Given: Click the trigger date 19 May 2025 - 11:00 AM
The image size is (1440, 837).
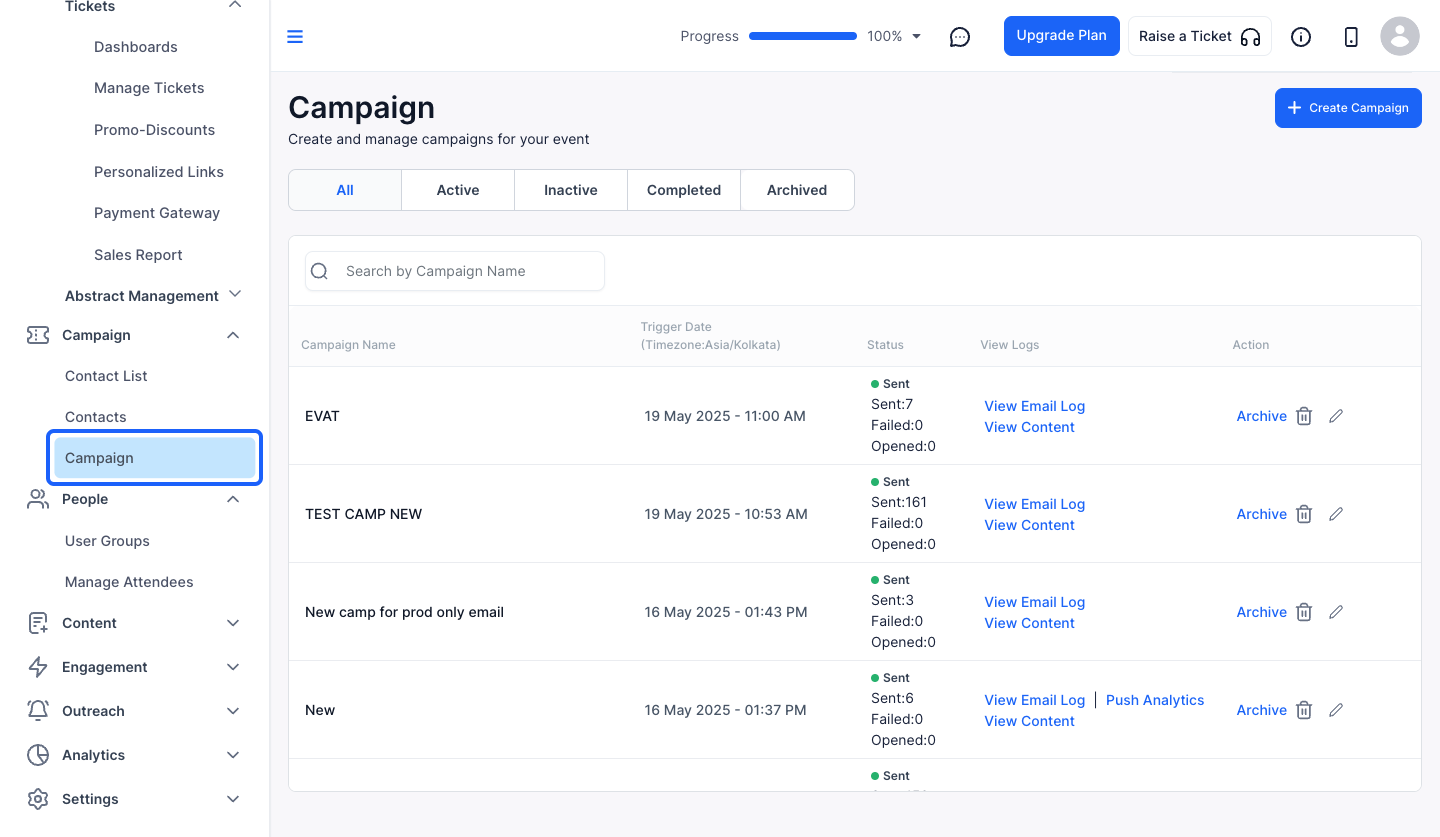Looking at the screenshot, I should [725, 416].
